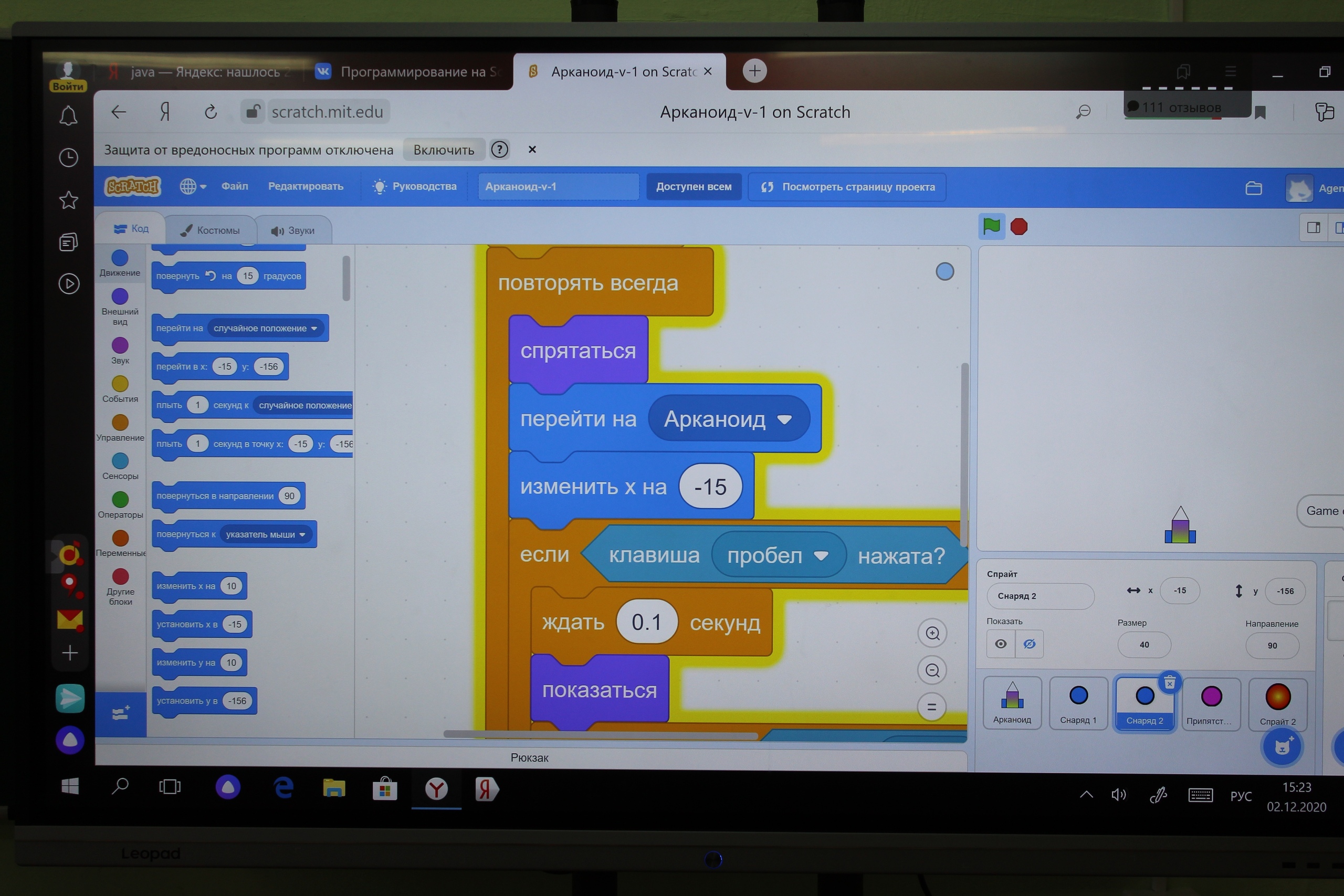This screenshot has width=1344, height=896.
Task: Zoom in the code workspace
Action: pos(932,633)
